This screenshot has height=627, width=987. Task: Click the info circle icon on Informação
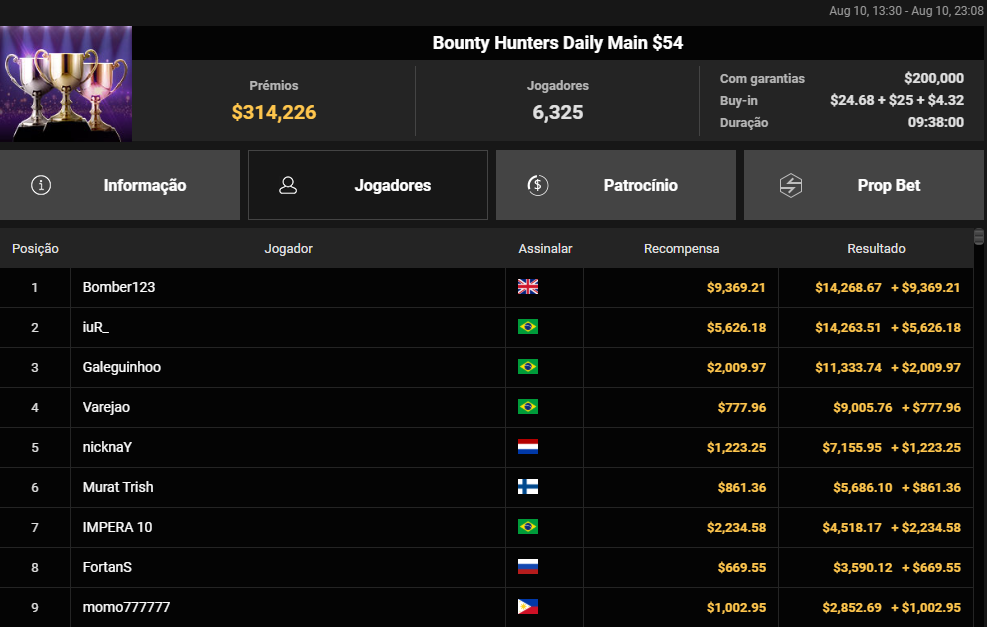click(x=41, y=185)
